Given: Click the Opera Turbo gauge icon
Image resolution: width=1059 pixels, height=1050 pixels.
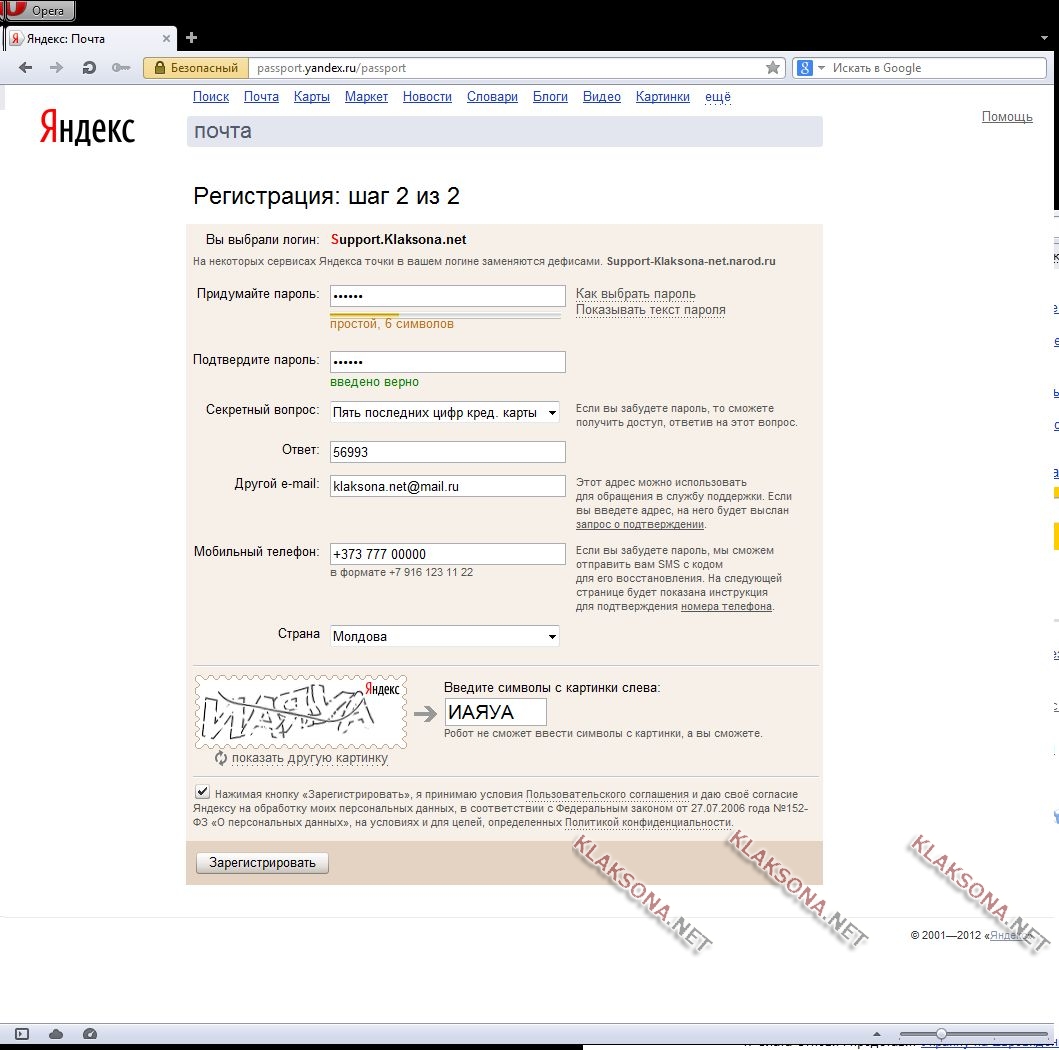Looking at the screenshot, I should [x=90, y=1034].
